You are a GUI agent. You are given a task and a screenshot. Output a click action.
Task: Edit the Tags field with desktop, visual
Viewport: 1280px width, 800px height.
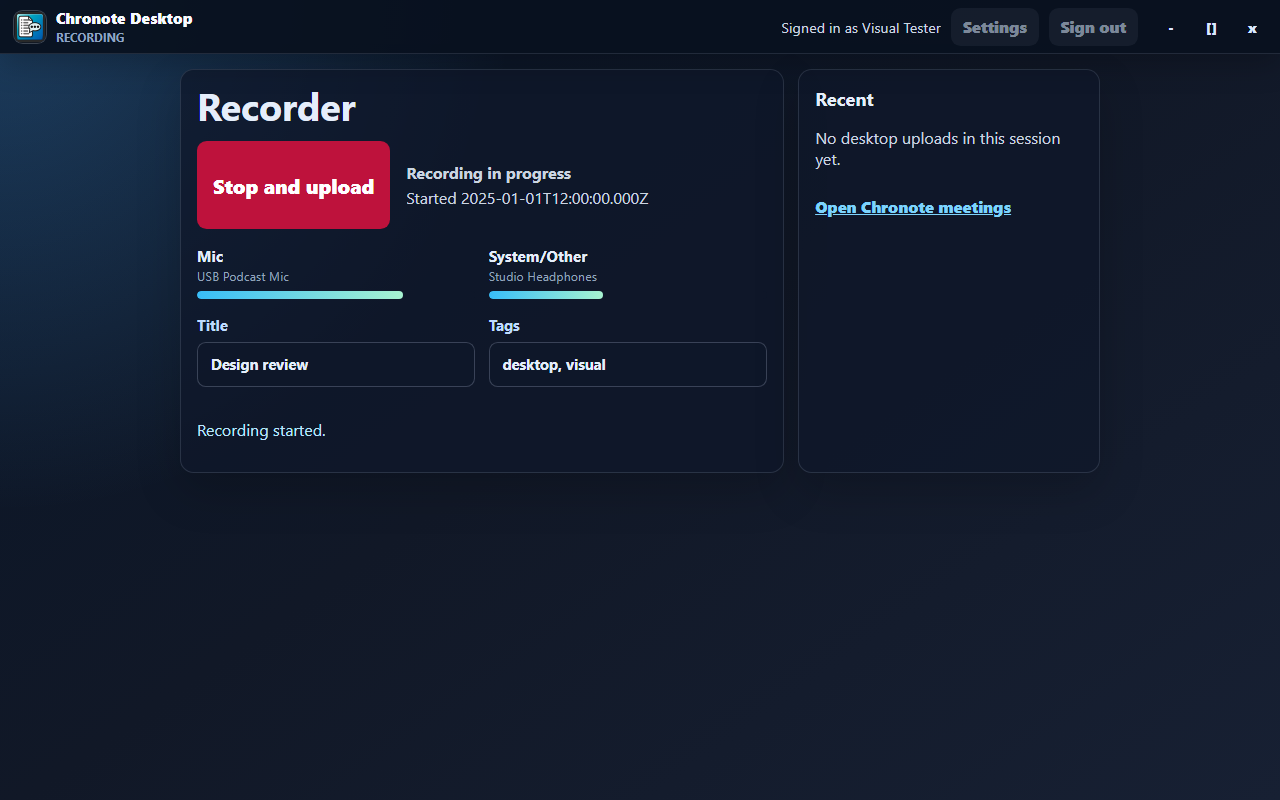tap(628, 365)
